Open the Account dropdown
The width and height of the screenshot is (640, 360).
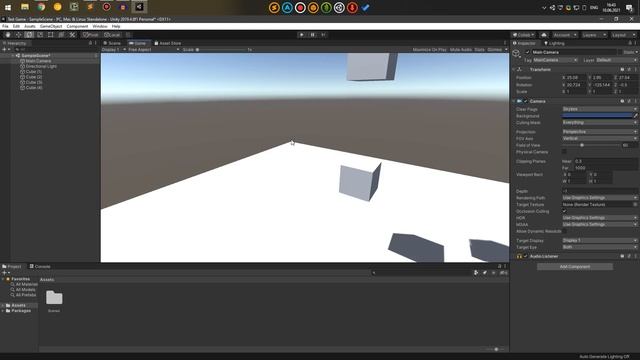pyautogui.click(x=565, y=35)
